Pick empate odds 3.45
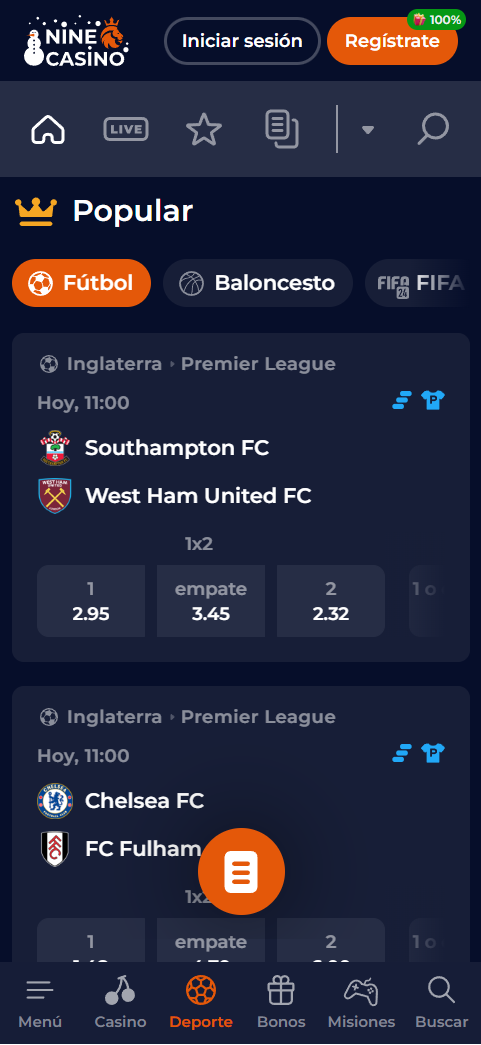 (x=211, y=601)
